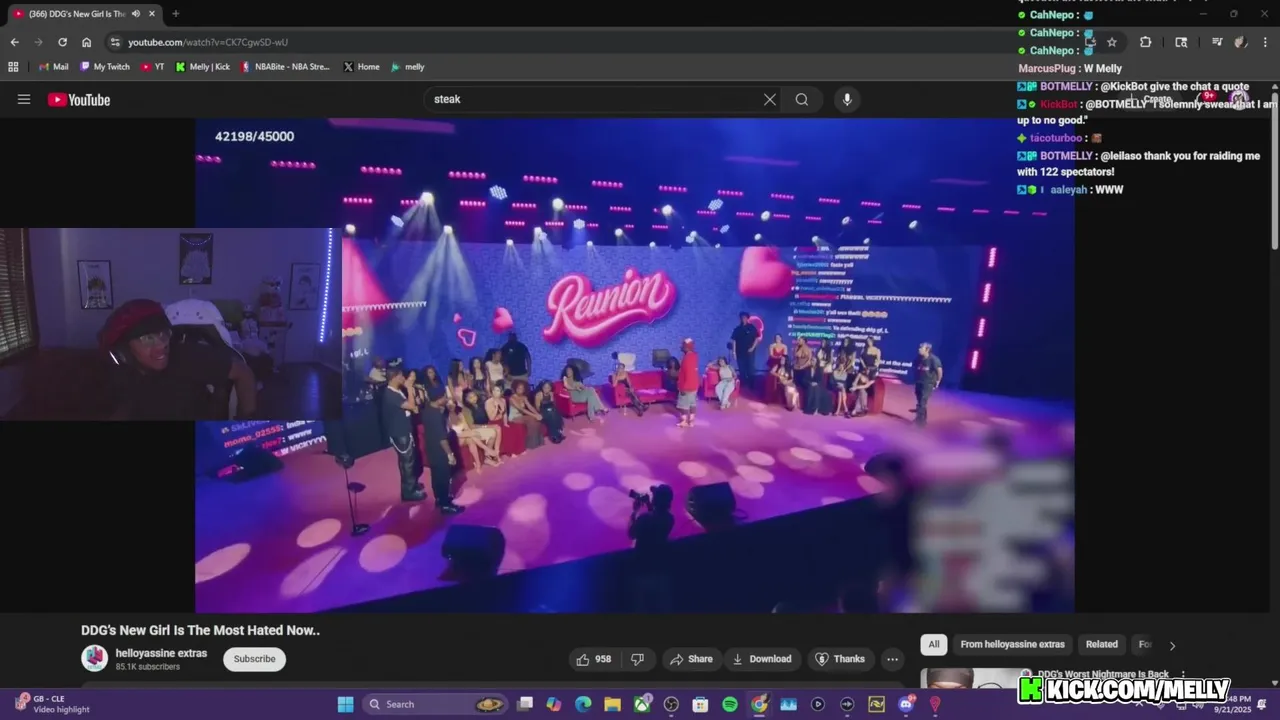Go to the YouTube home logo
The image size is (1280, 720).
(x=79, y=99)
